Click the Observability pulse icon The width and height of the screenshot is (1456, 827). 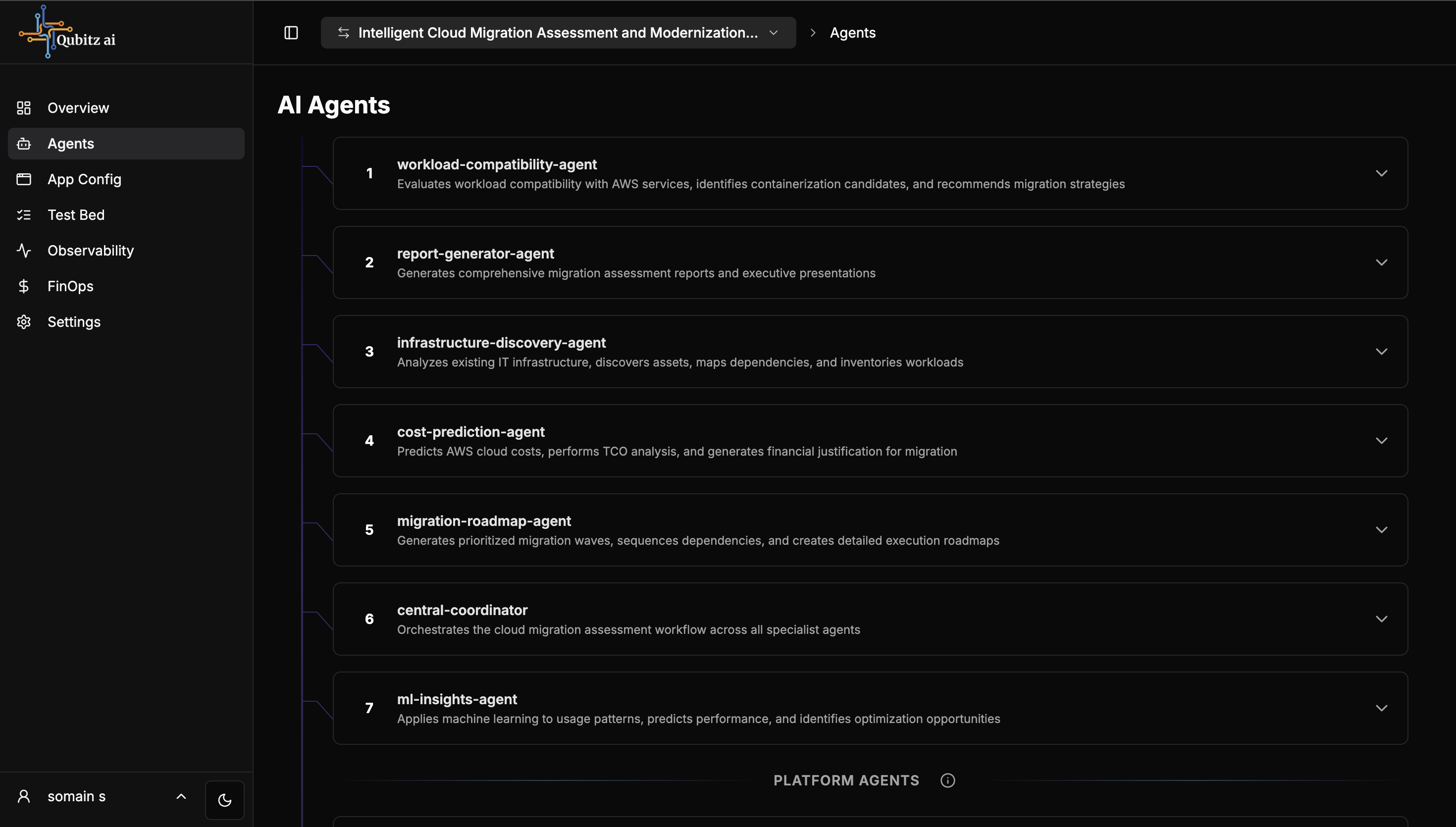24,251
